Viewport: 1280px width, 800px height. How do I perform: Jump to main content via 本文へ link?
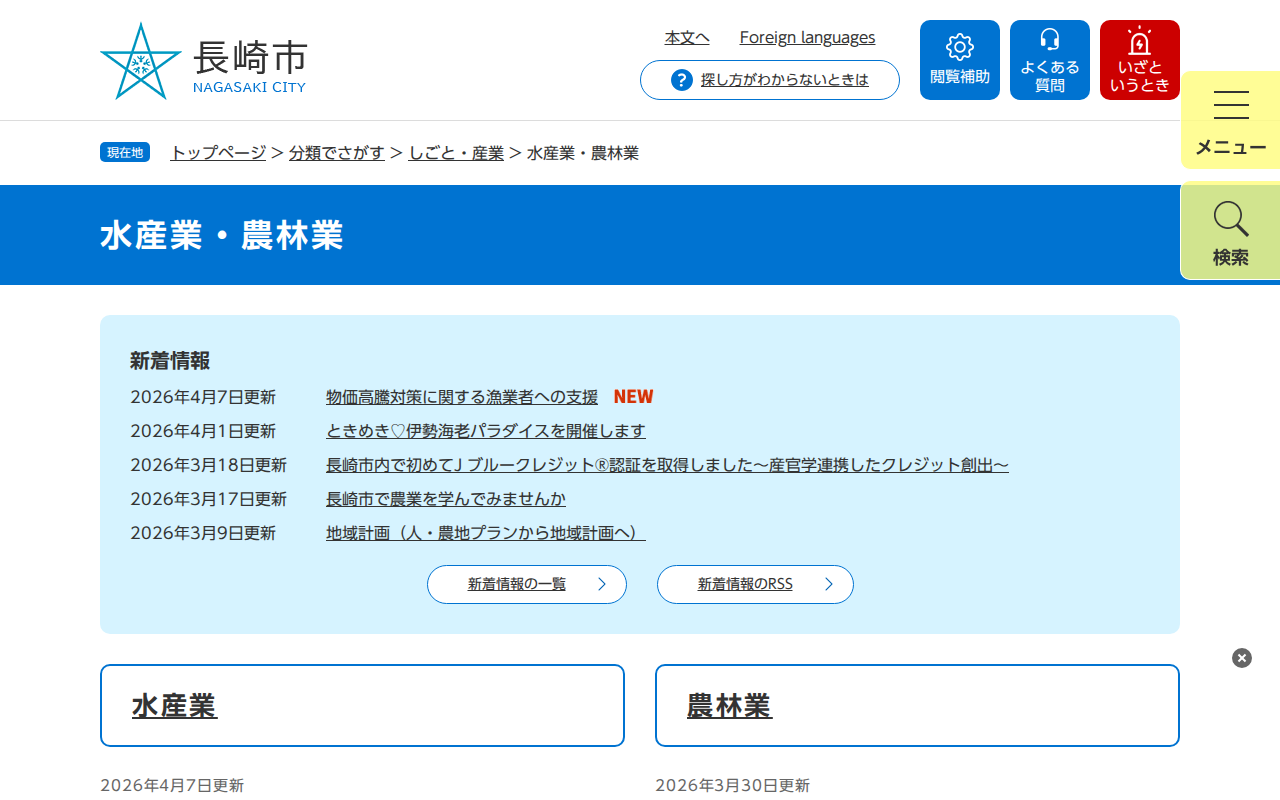click(687, 37)
